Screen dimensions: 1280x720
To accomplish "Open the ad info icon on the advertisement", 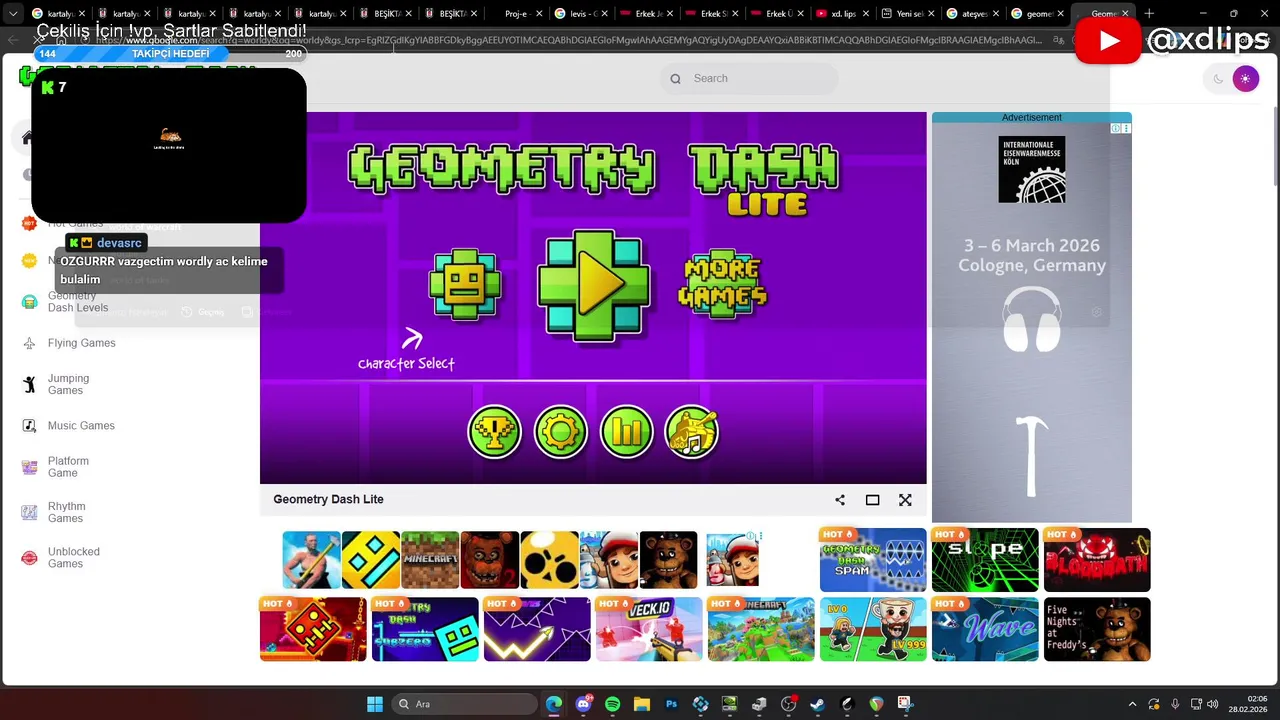I will point(1117,129).
